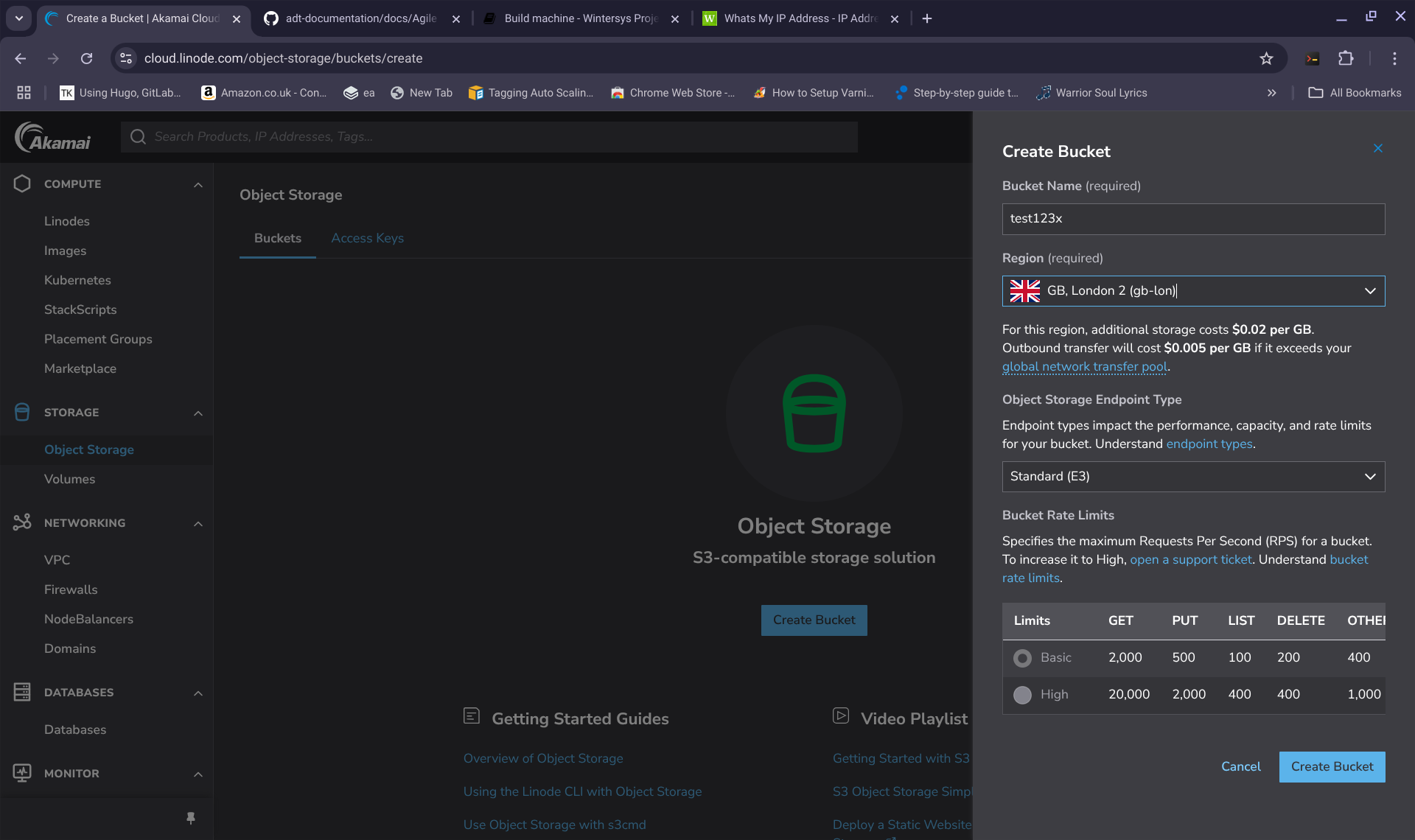
Task: Open the browser extensions puzzle icon
Action: (x=1346, y=58)
